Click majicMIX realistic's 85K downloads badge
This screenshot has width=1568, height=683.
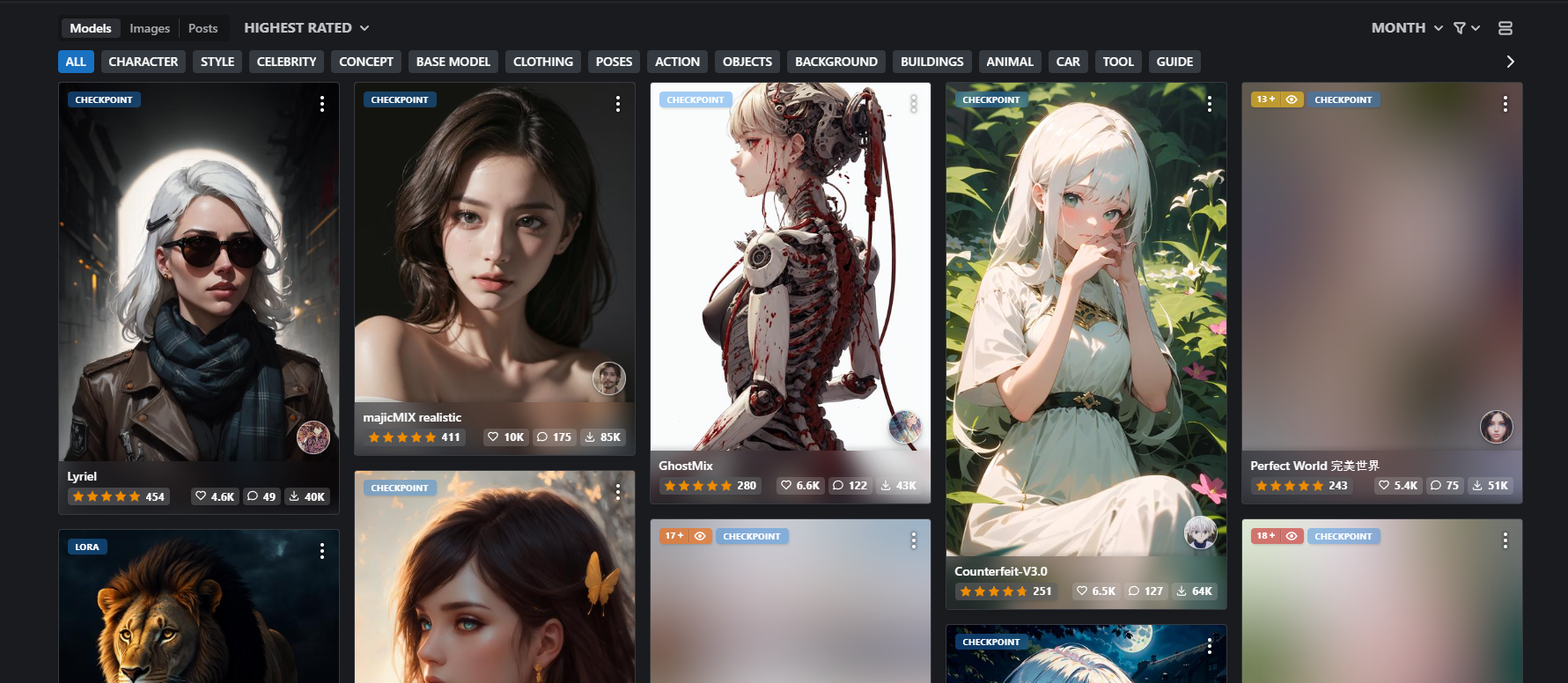[603, 437]
